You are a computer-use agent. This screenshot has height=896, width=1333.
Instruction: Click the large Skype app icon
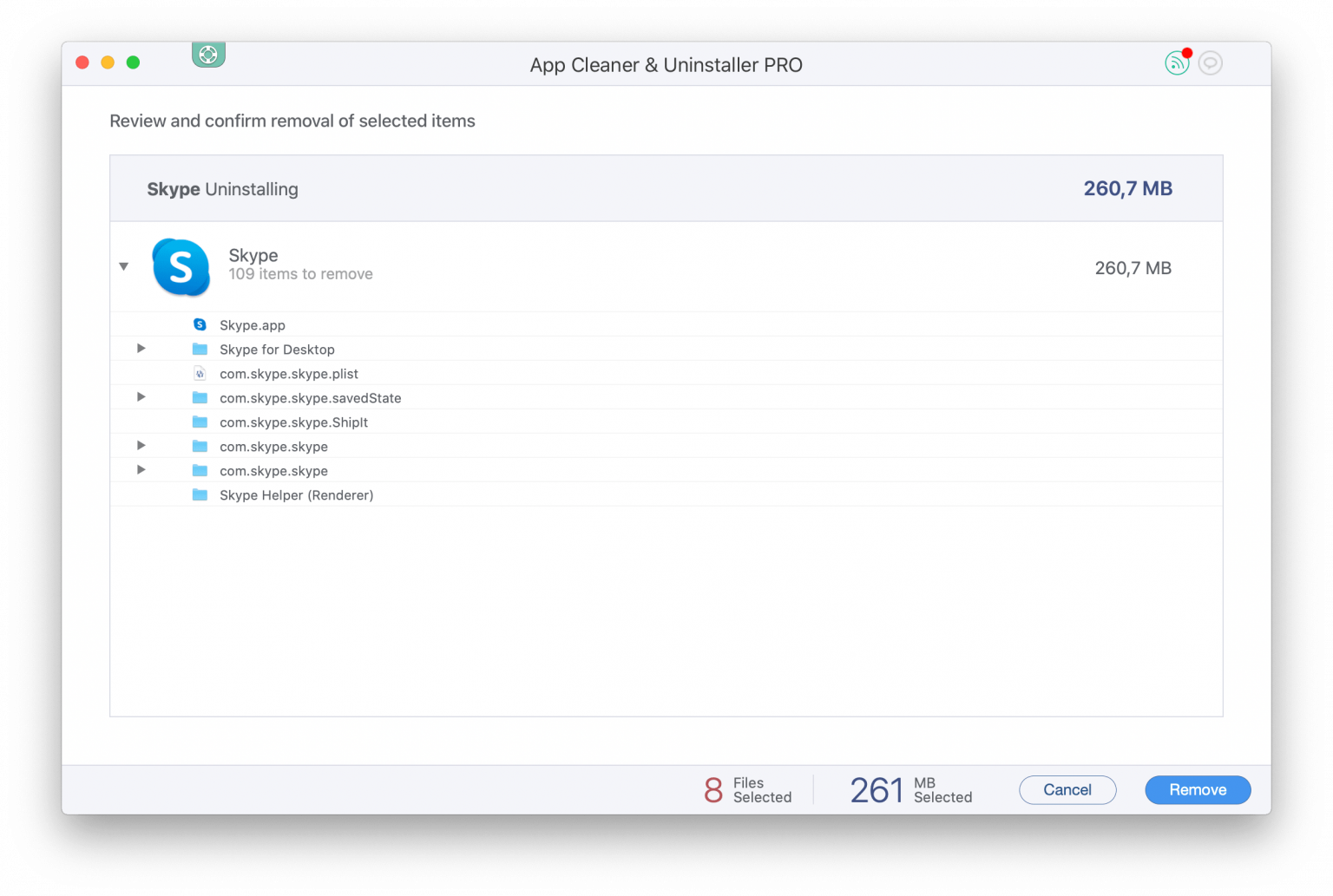[181, 267]
